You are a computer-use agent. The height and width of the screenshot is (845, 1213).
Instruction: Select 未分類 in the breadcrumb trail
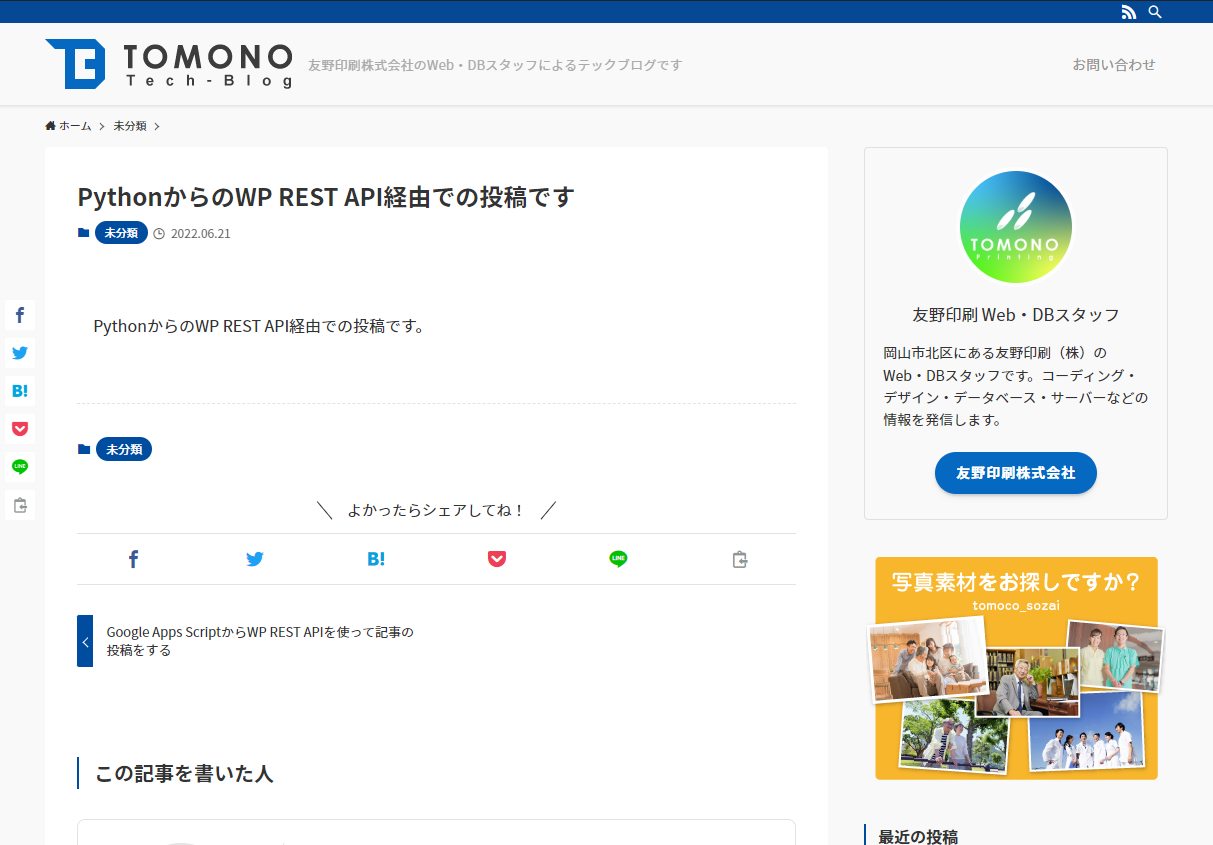click(129, 125)
